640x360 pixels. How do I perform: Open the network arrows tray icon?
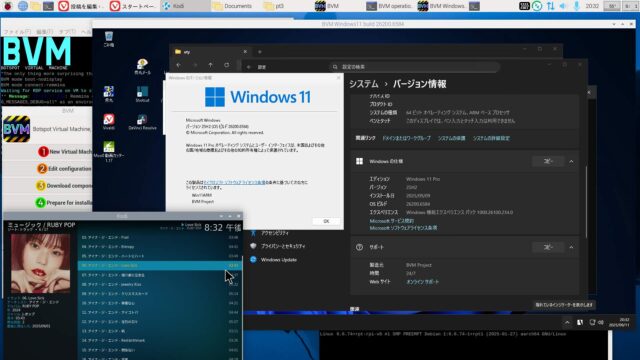point(550,6)
